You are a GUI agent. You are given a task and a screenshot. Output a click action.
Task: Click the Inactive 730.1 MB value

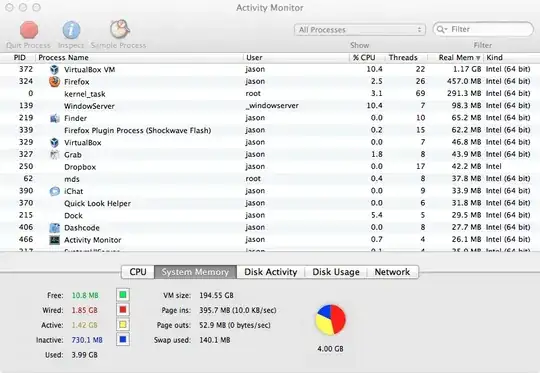pos(87,340)
